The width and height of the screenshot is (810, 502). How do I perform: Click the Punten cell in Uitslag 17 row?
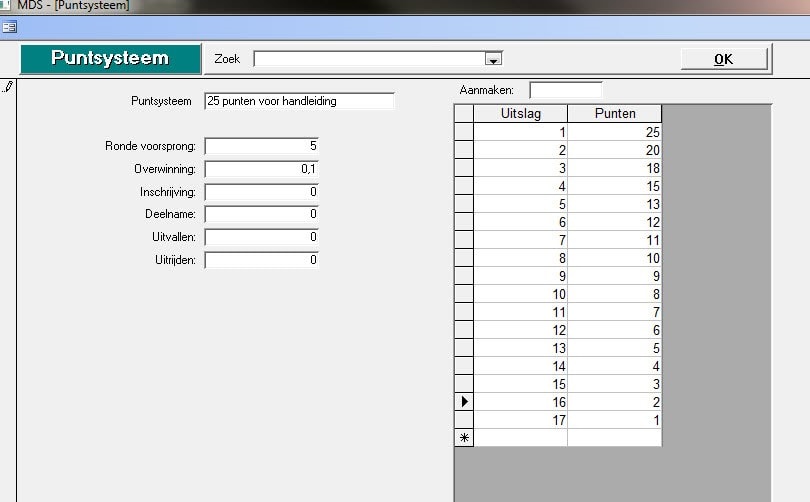pos(615,419)
